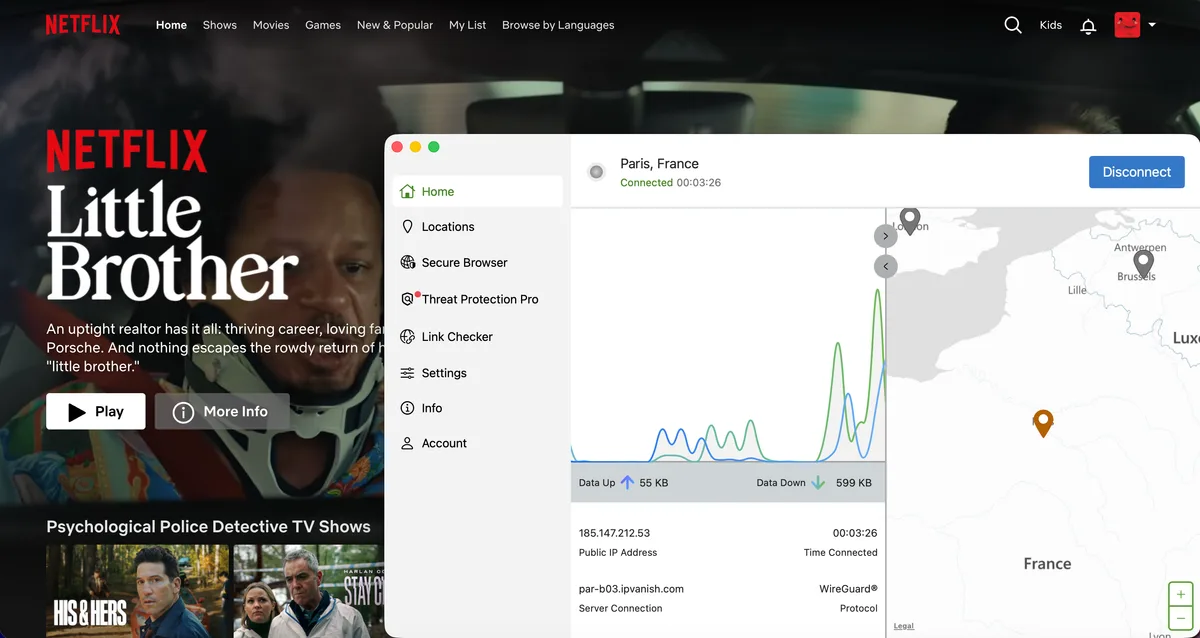Viewport: 1200px width, 638px height.
Task: Open More Info for Little Brother
Action: click(221, 411)
